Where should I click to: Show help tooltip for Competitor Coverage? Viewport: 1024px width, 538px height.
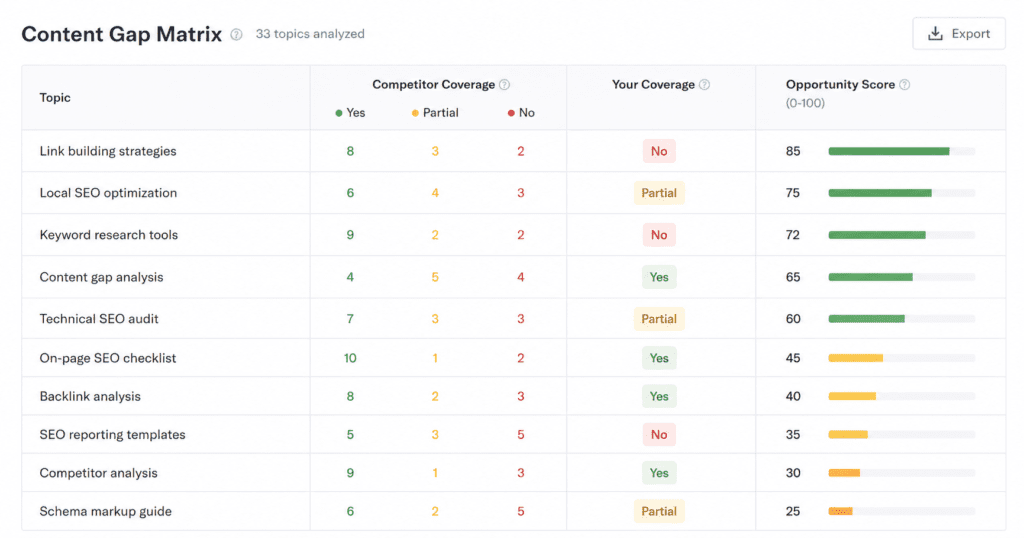click(x=504, y=85)
